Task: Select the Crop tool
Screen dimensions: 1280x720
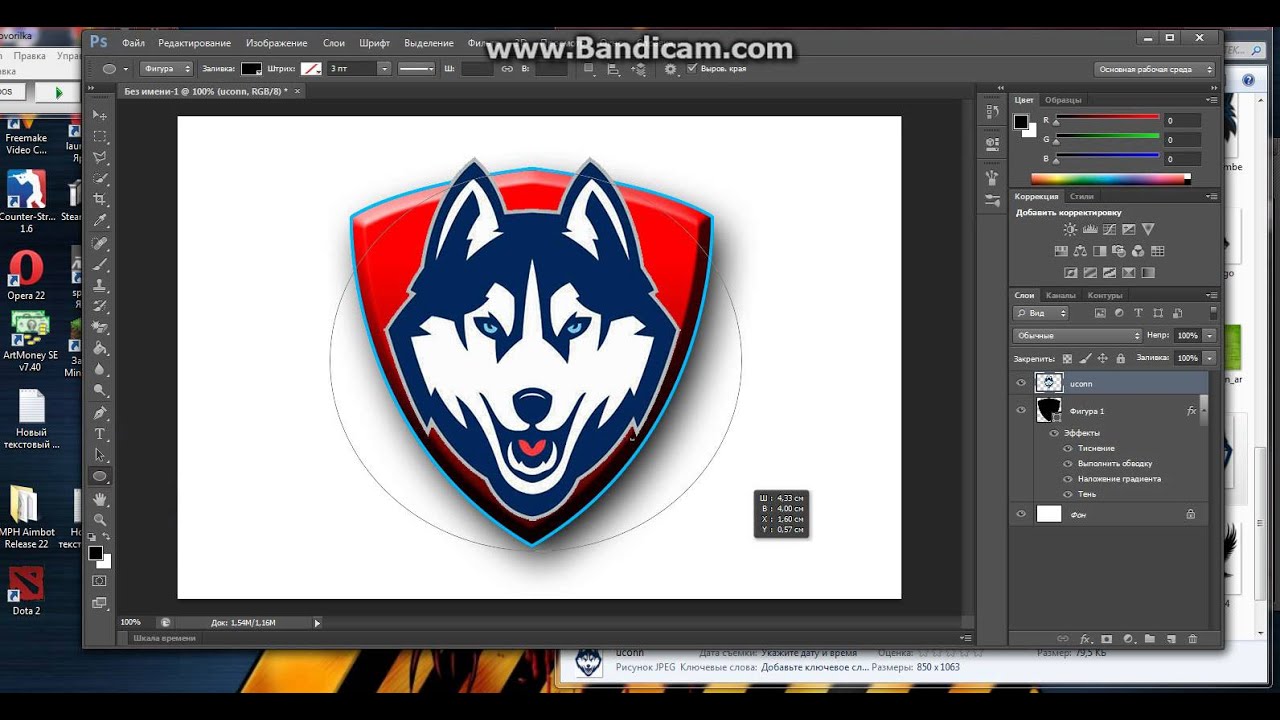Action: pos(100,200)
